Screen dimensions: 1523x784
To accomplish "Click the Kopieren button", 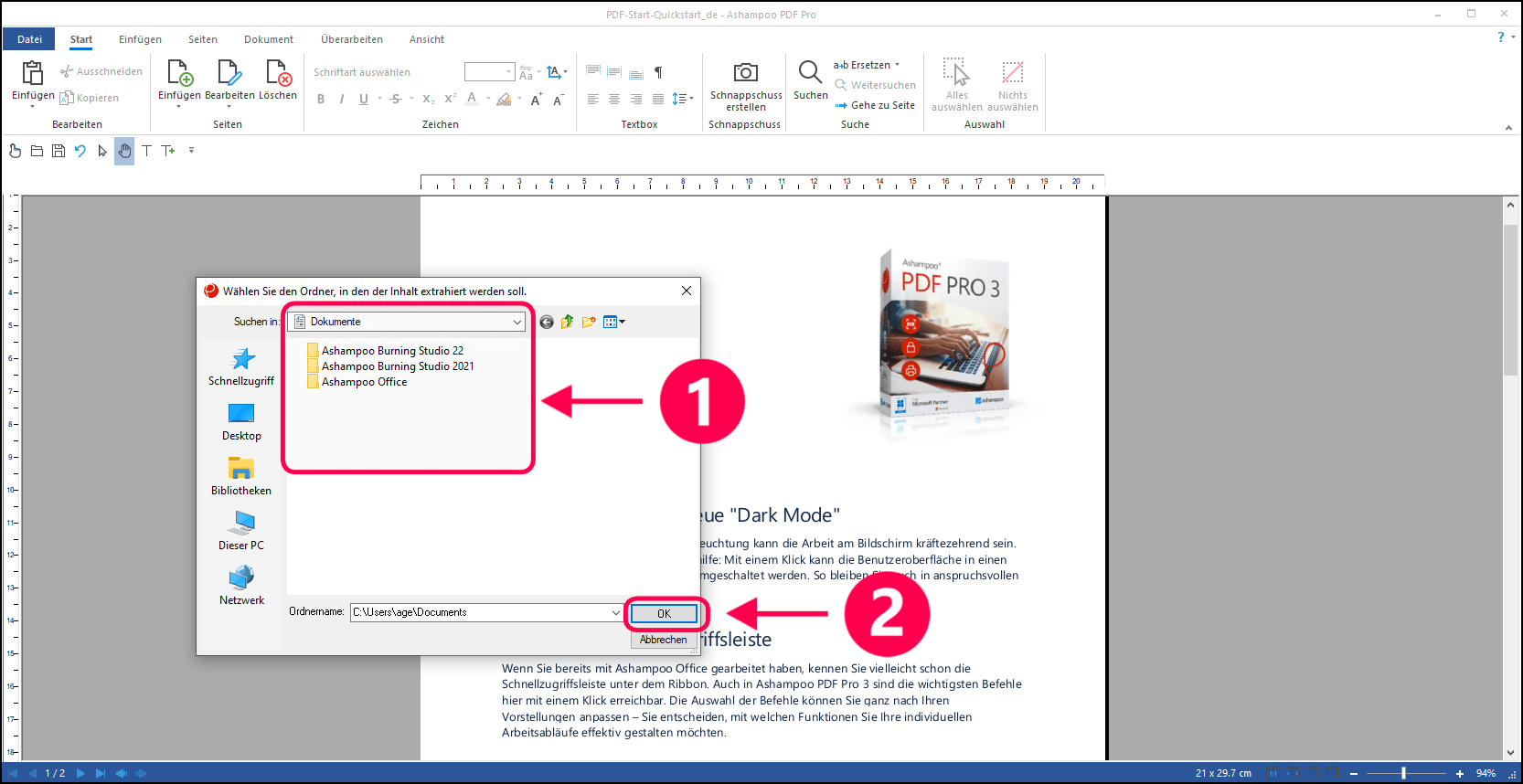I will click(90, 98).
